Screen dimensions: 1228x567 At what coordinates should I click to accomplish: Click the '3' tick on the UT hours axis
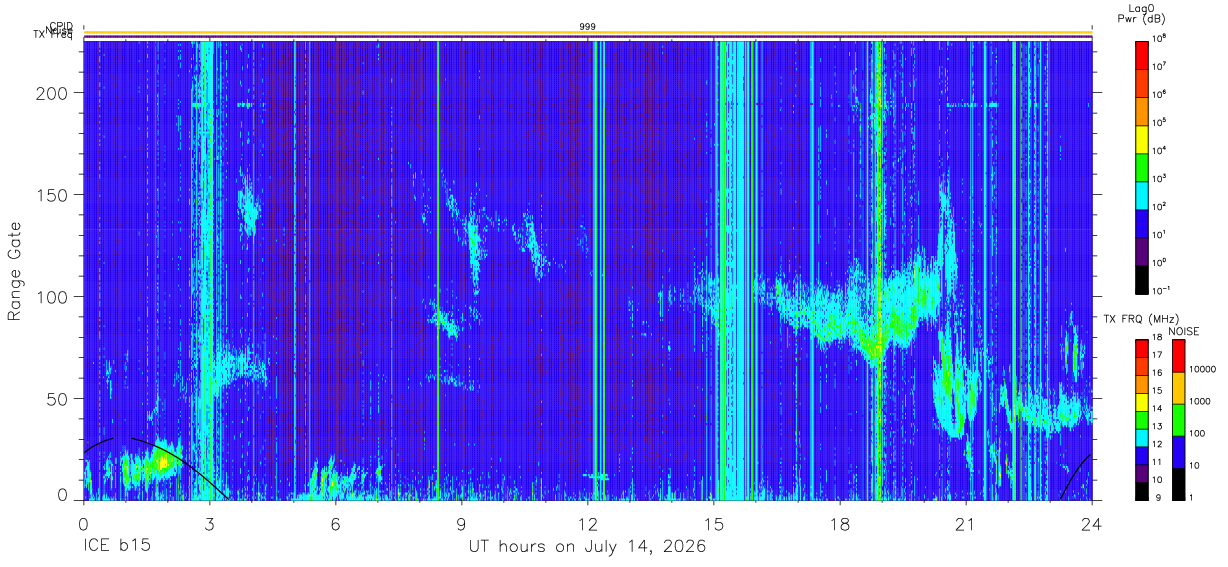209,523
